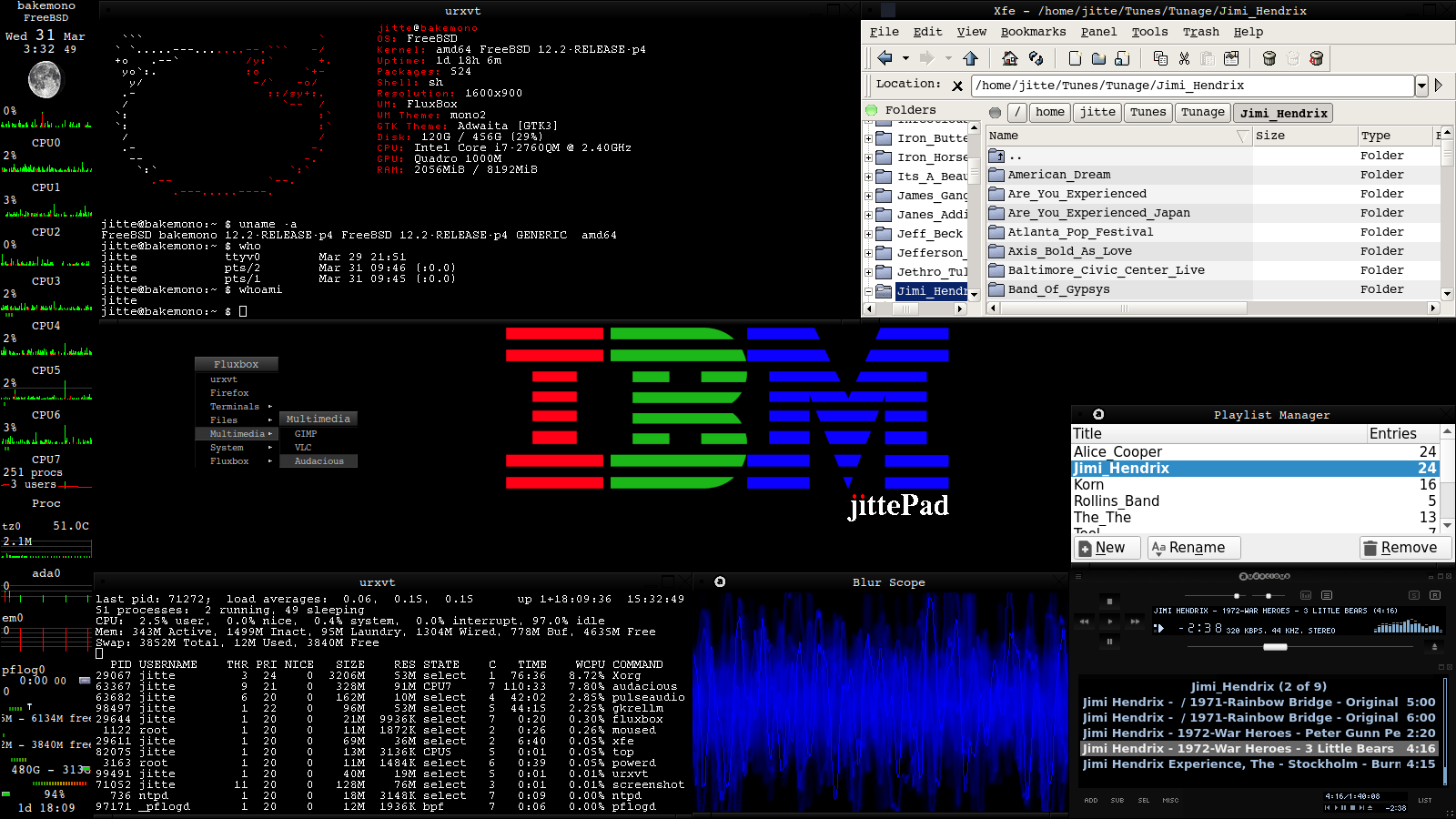Viewport: 1456px width, 819px height.
Task: Select the Korn playlist in Playlist Manager
Action: tap(1256, 484)
